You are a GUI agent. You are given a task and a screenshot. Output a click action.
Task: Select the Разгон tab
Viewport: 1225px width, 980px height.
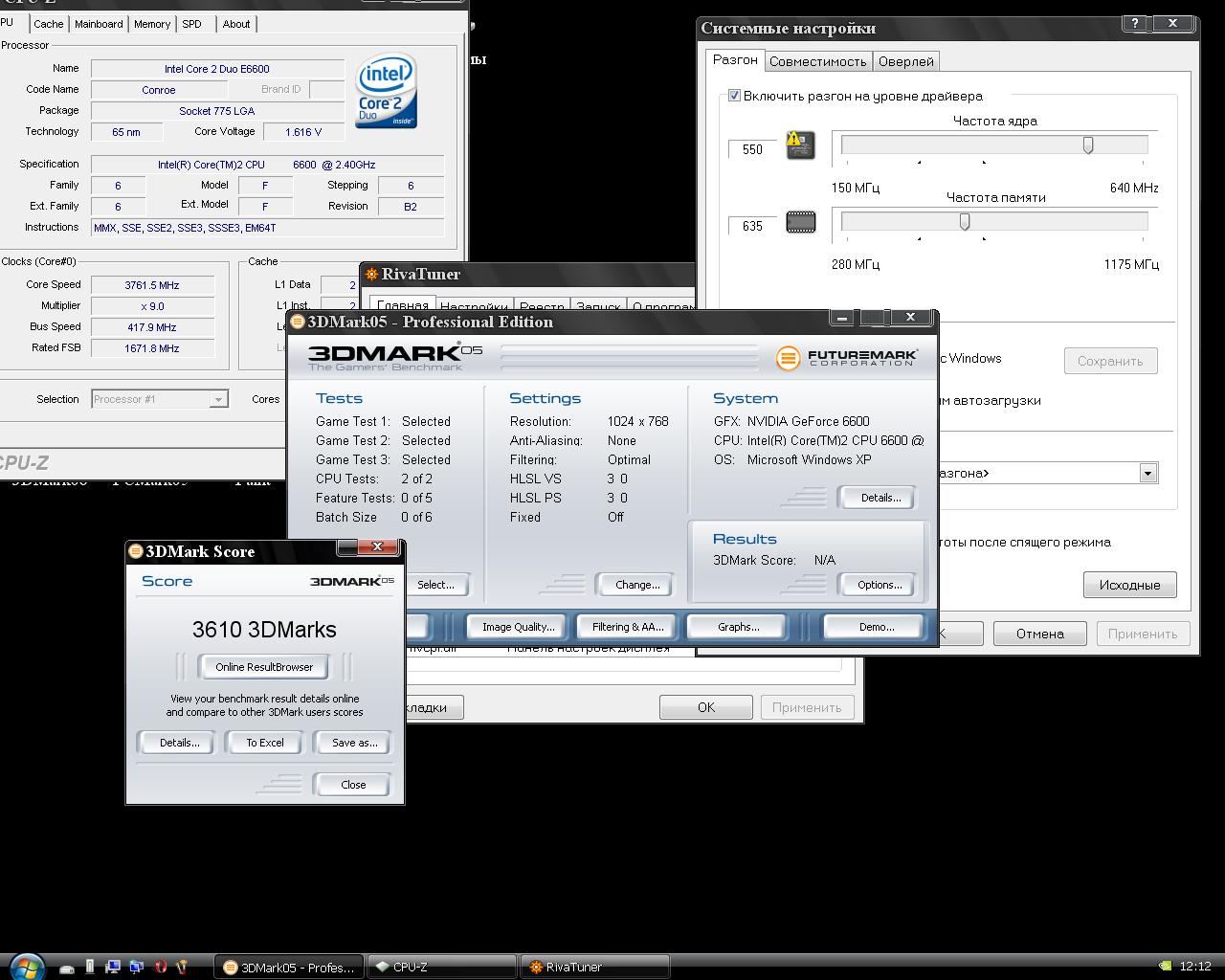[x=735, y=59]
